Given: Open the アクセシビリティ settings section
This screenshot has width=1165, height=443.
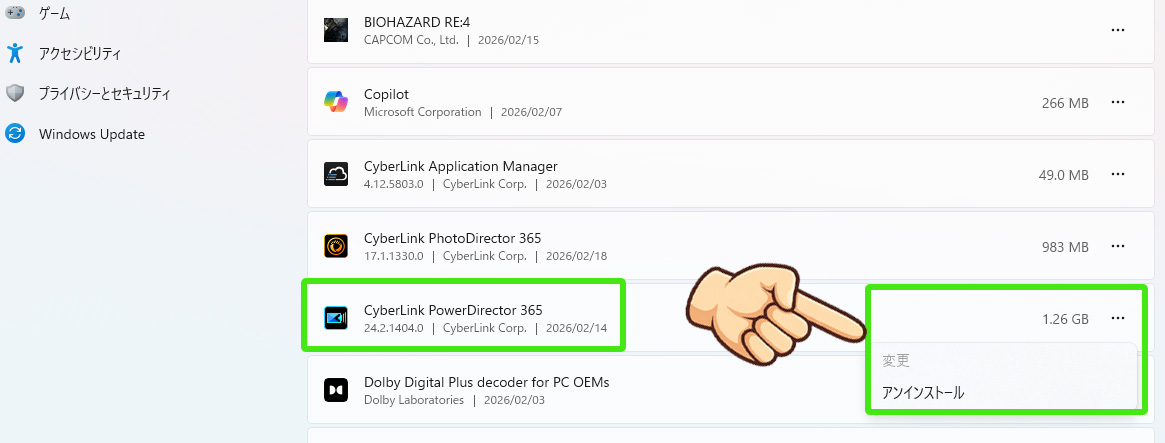Looking at the screenshot, I should pos(79,53).
